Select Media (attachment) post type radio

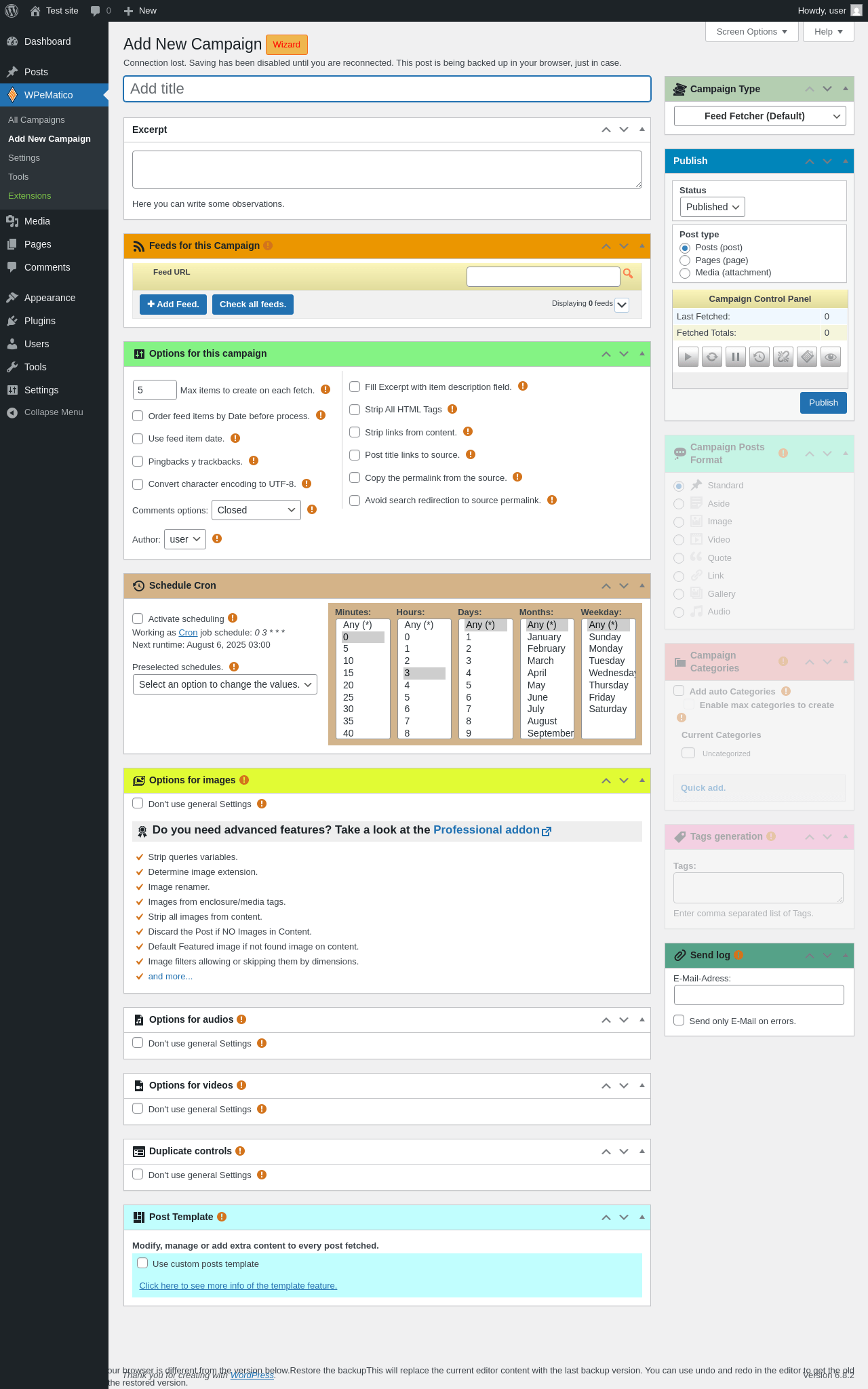685,273
